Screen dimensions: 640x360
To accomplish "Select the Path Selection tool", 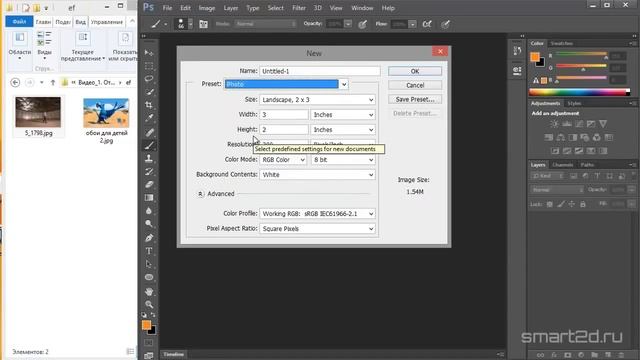I will [x=149, y=264].
